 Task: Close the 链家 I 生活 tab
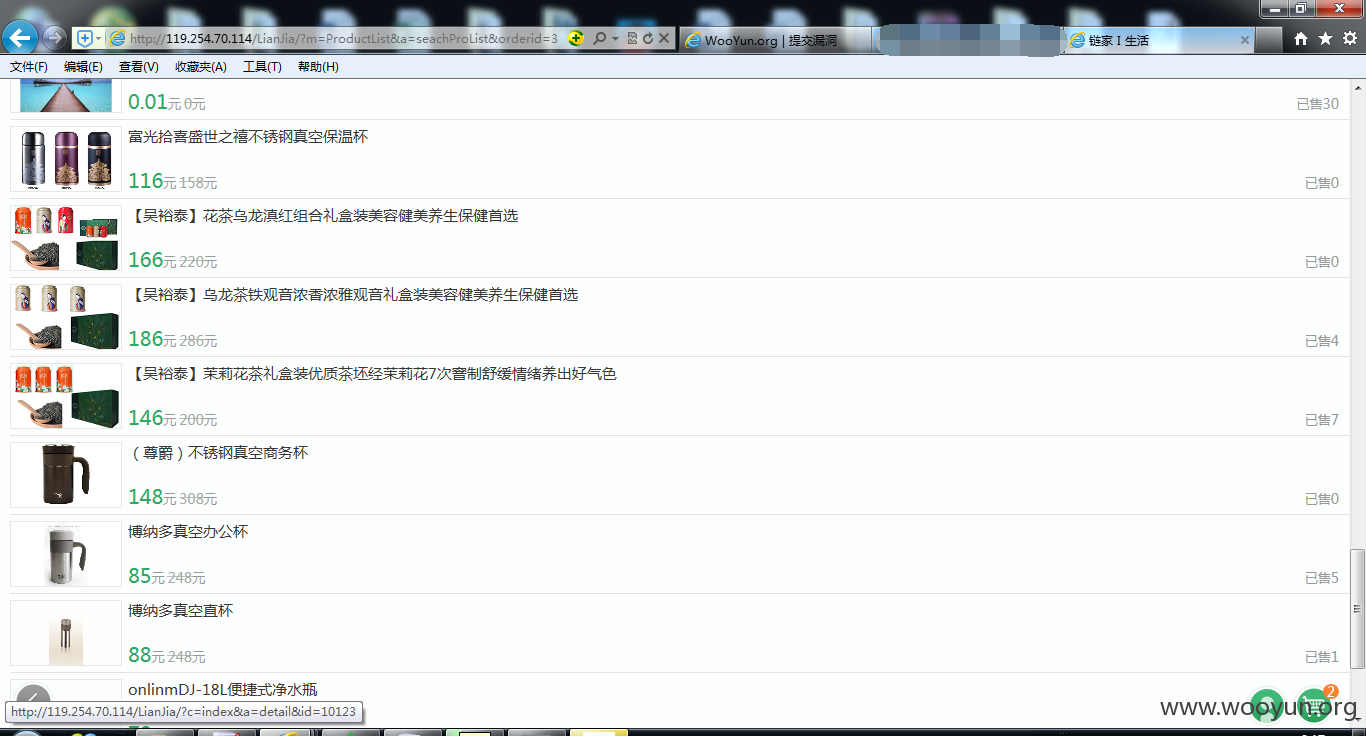1245,40
